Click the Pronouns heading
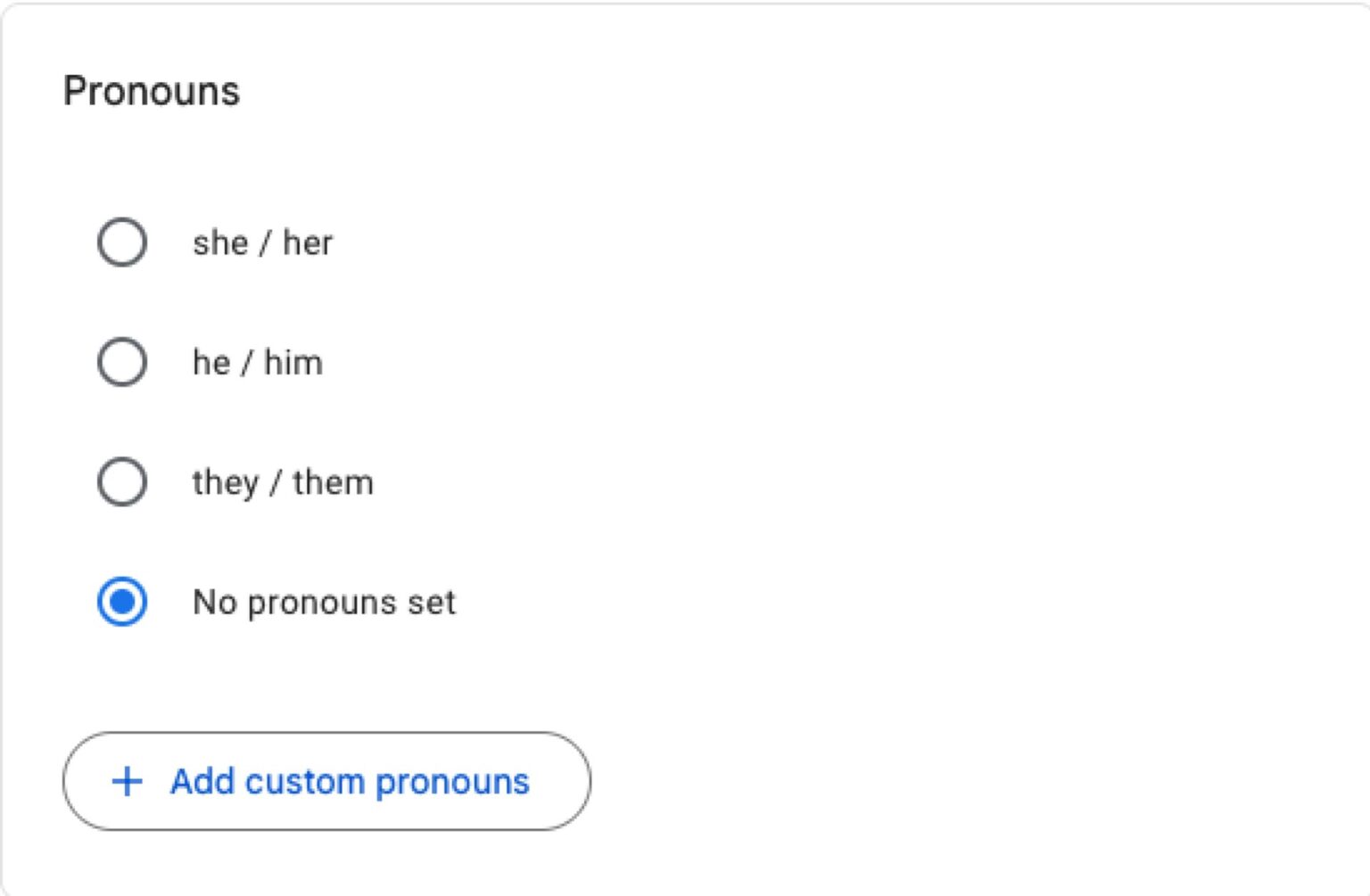The image size is (1370, 896). (x=152, y=90)
